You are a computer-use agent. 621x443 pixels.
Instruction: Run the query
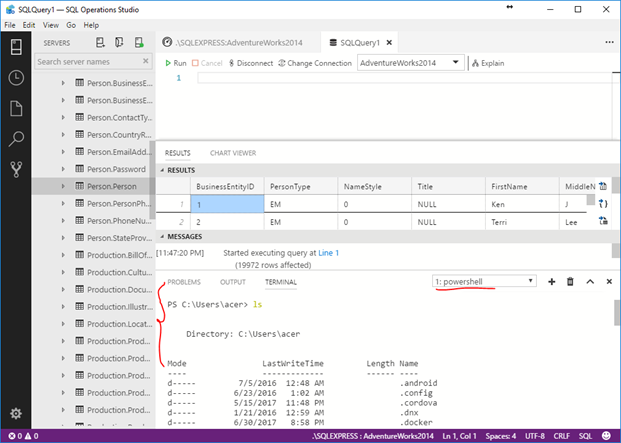click(176, 63)
